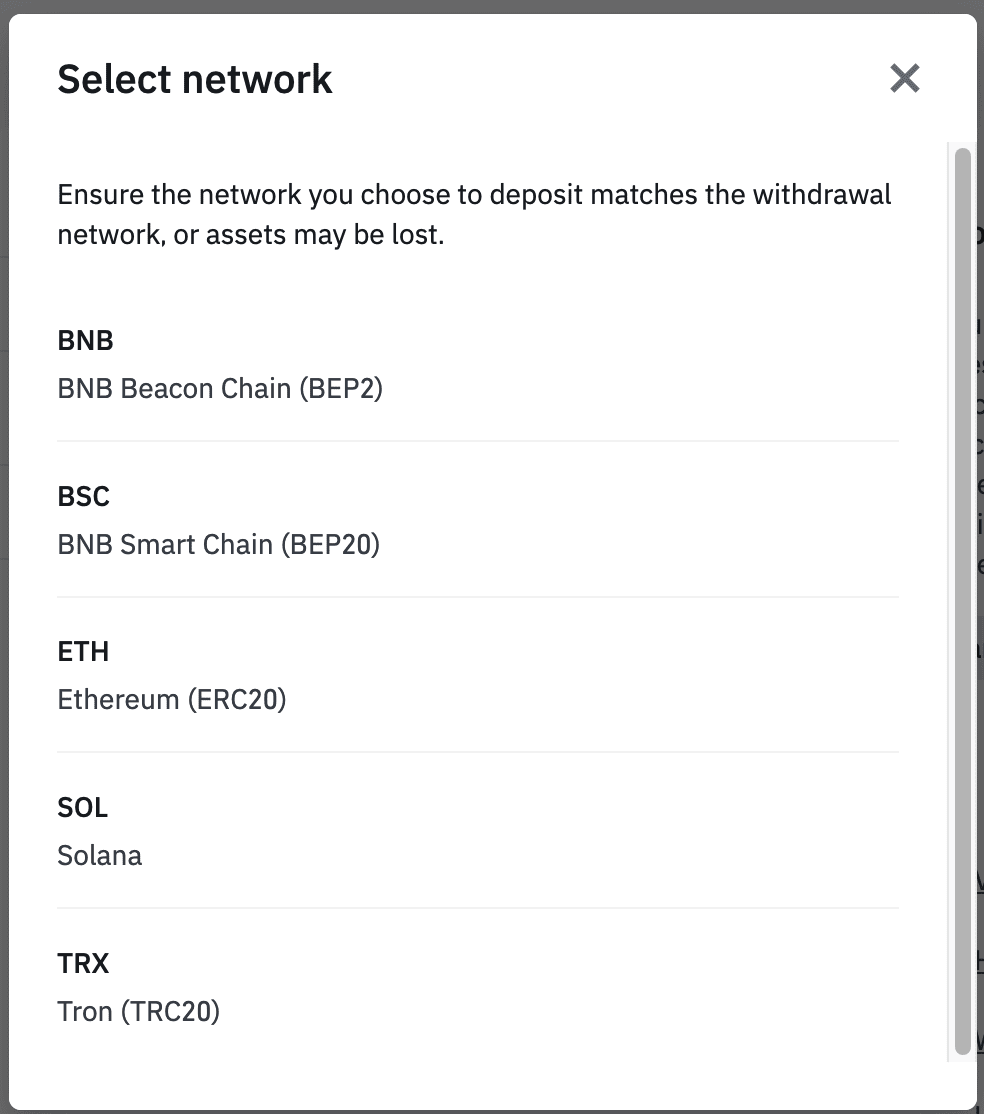Click the bold BSC ticker label

(x=84, y=497)
